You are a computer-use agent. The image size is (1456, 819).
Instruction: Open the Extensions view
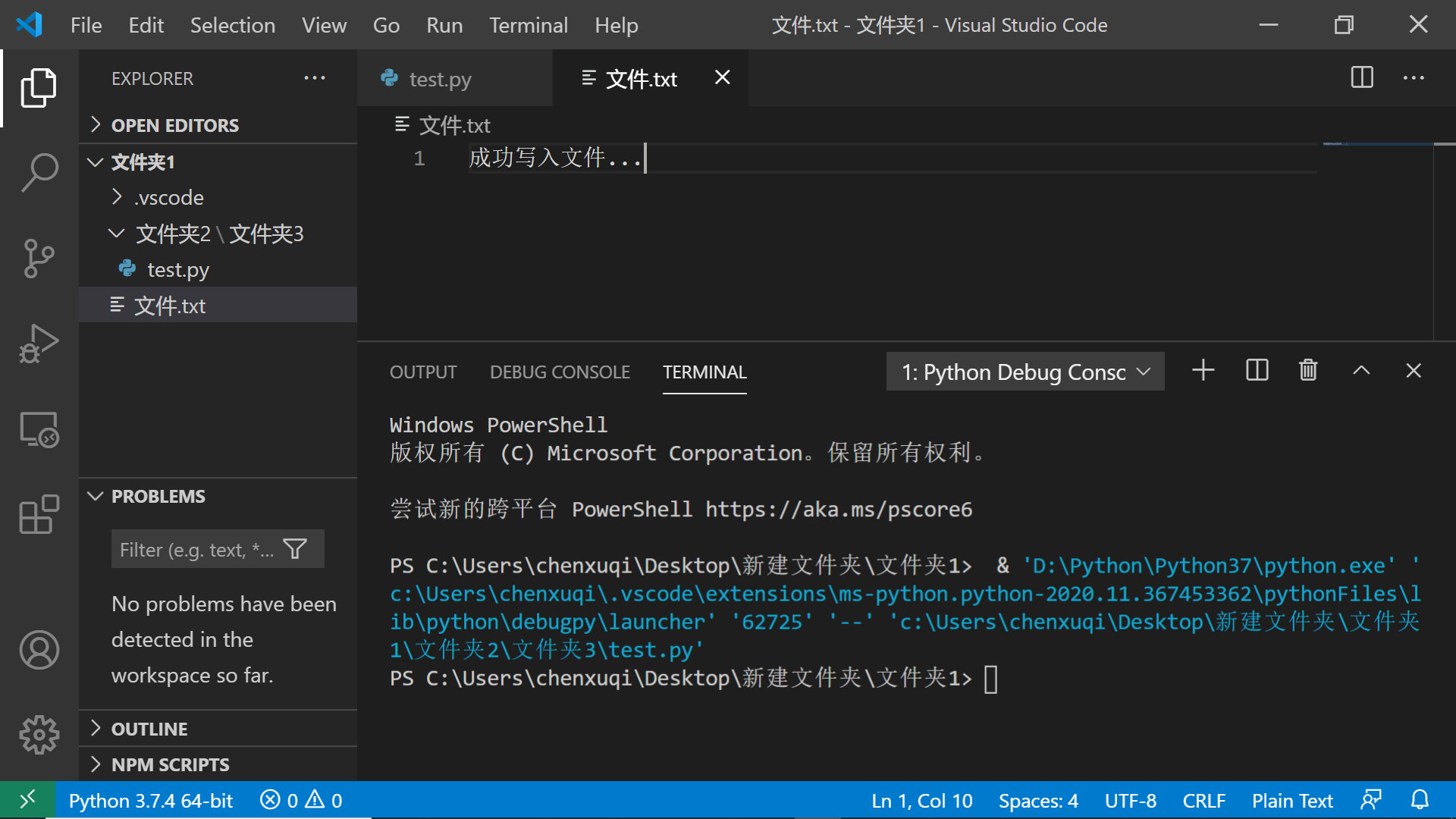[39, 515]
